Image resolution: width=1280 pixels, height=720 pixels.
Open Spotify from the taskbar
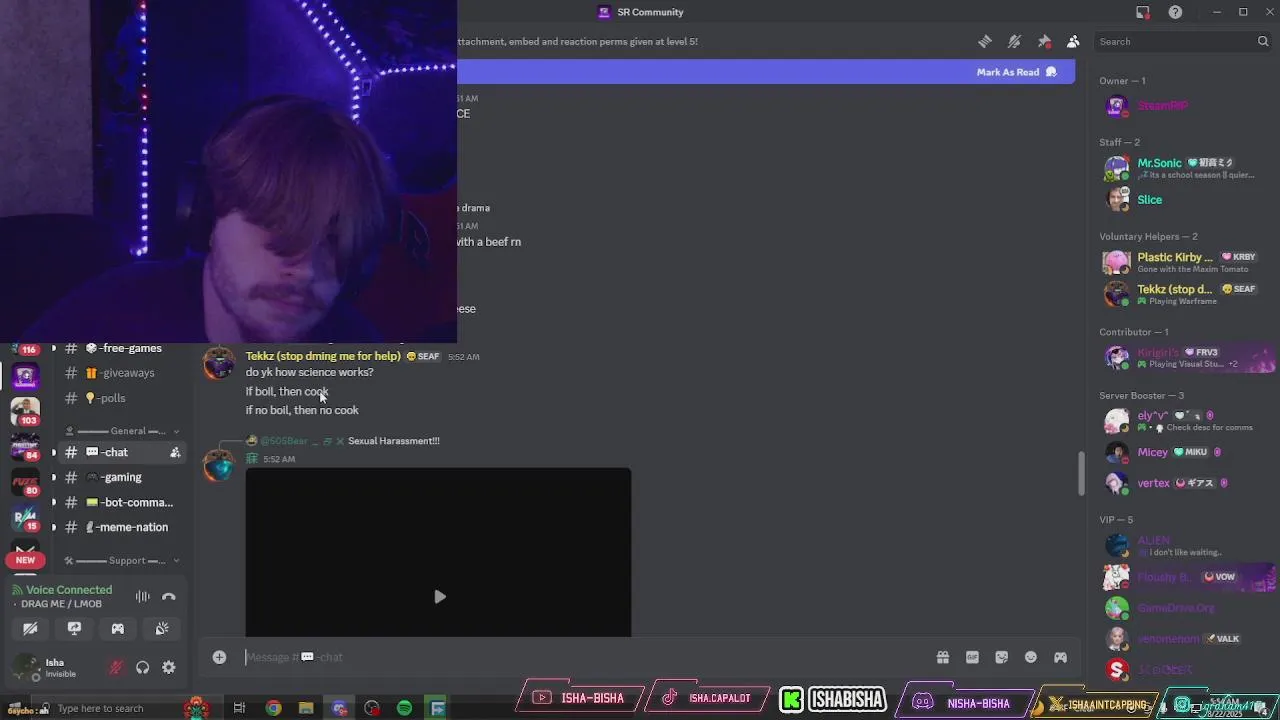click(x=404, y=708)
